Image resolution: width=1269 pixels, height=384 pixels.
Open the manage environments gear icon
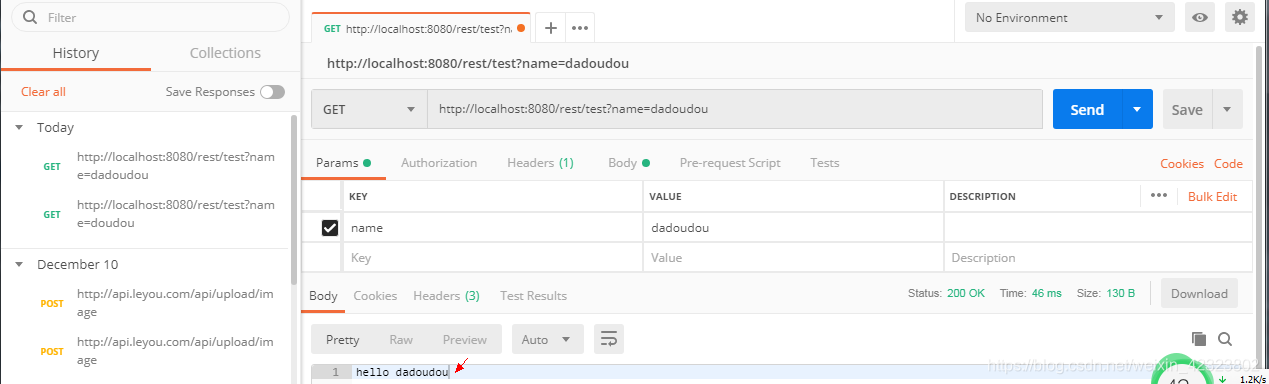click(x=1240, y=17)
